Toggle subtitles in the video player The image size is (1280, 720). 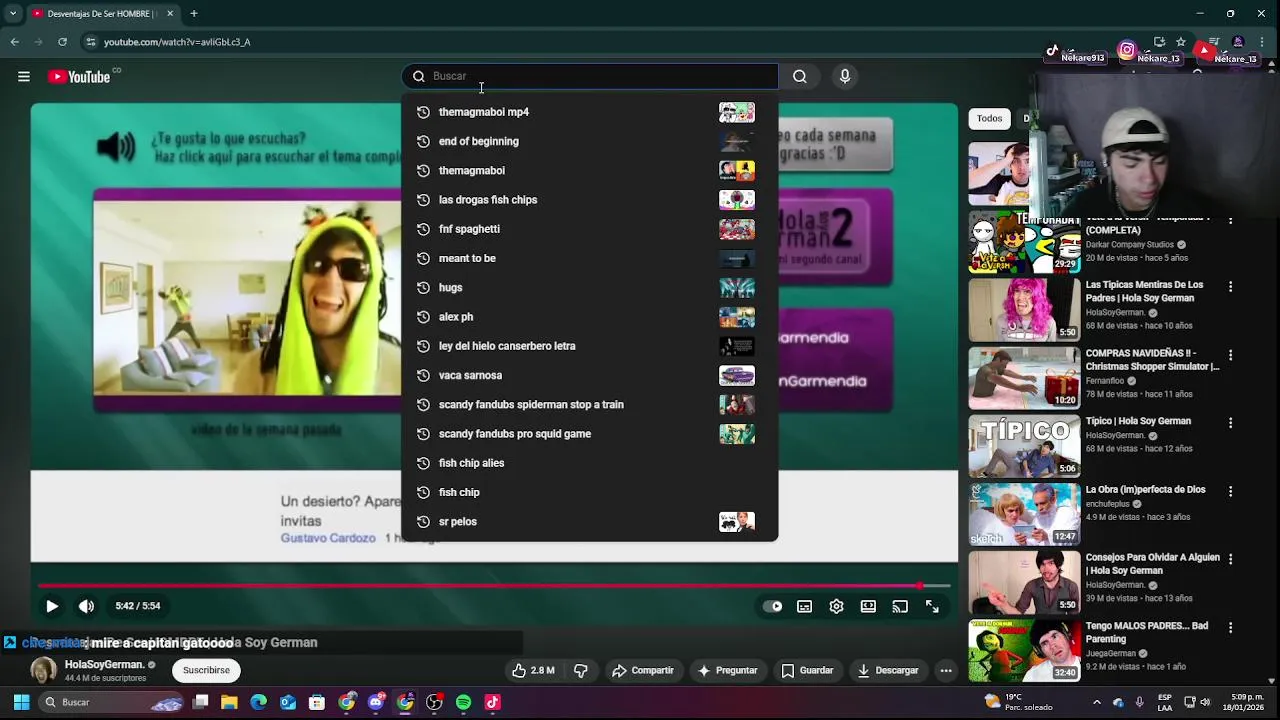(x=804, y=606)
